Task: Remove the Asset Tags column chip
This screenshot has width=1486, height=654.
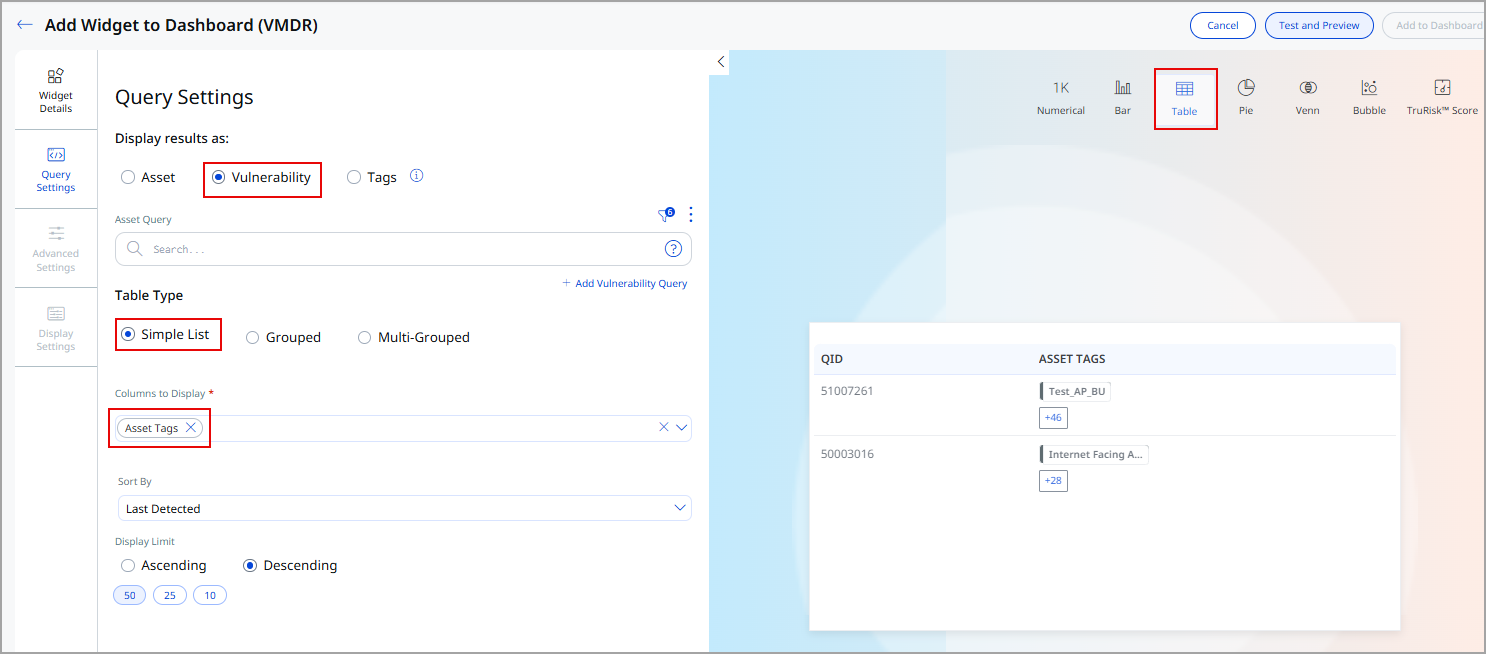Action: [191, 428]
